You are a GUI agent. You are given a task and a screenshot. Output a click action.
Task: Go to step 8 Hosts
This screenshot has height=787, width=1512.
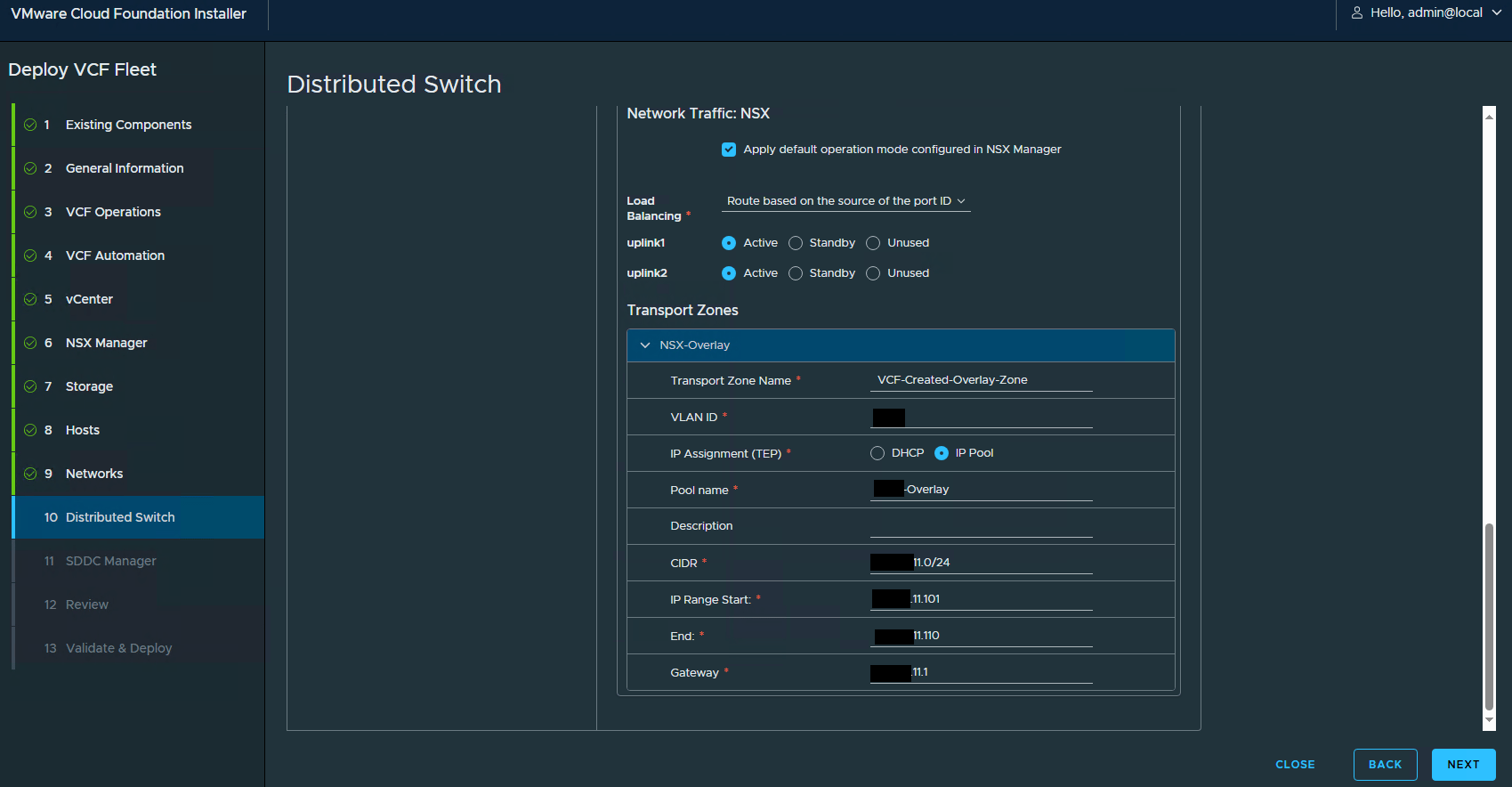tap(139, 430)
